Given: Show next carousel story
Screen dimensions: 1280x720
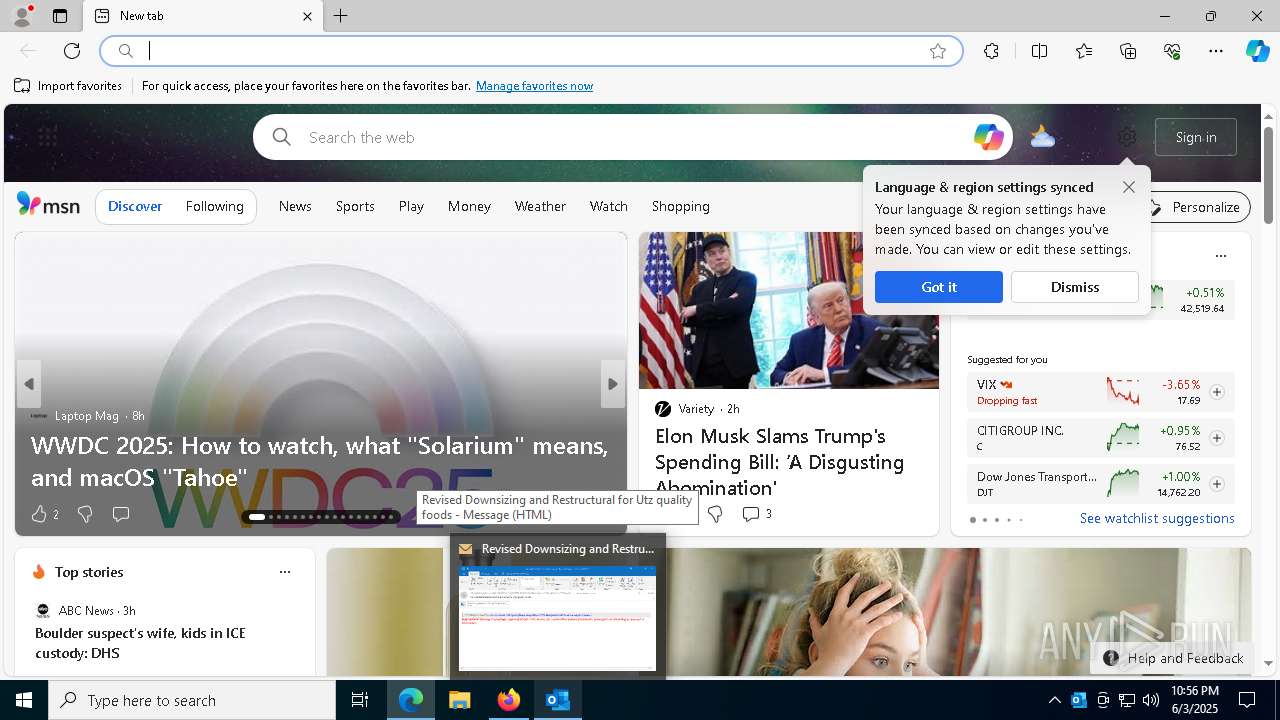Looking at the screenshot, I should pyautogui.click(x=613, y=384).
